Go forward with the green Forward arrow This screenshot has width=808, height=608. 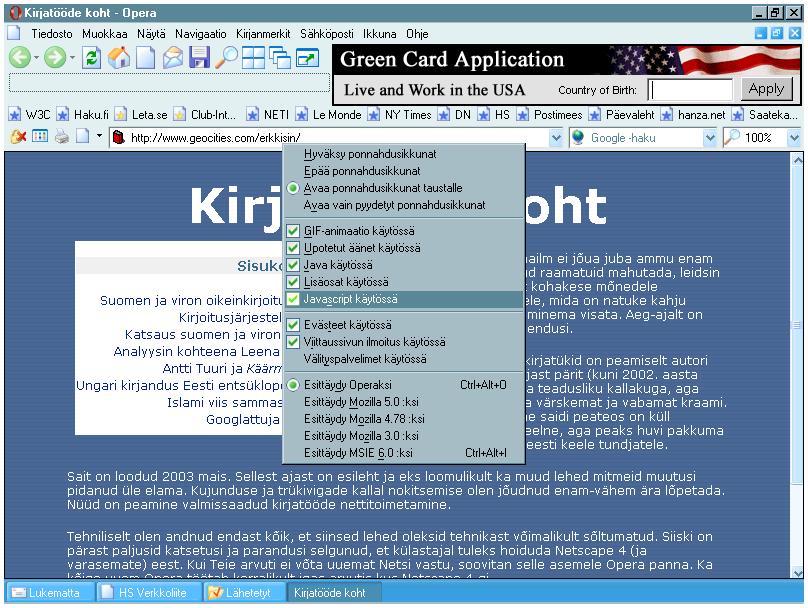[55, 57]
